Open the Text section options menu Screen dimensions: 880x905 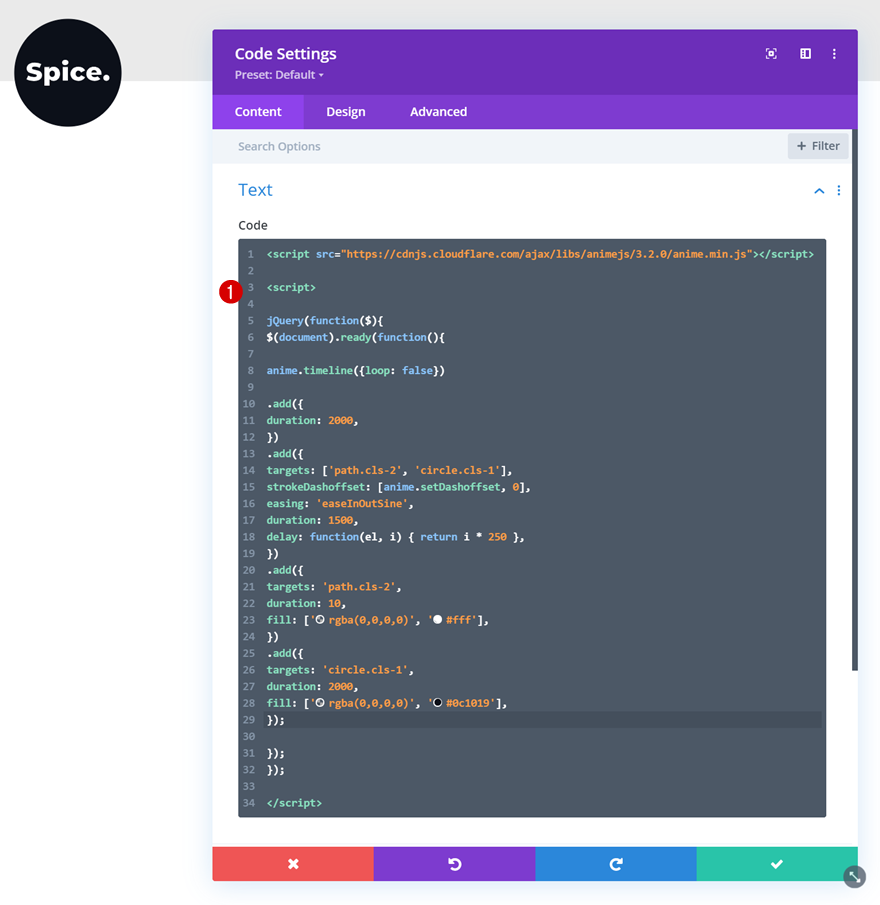[x=838, y=190]
